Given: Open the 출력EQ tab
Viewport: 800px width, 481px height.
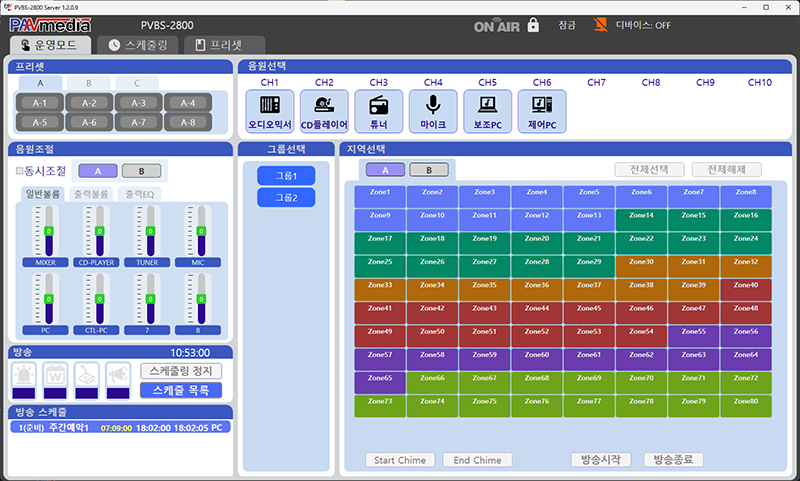Looking at the screenshot, I should tap(139, 194).
